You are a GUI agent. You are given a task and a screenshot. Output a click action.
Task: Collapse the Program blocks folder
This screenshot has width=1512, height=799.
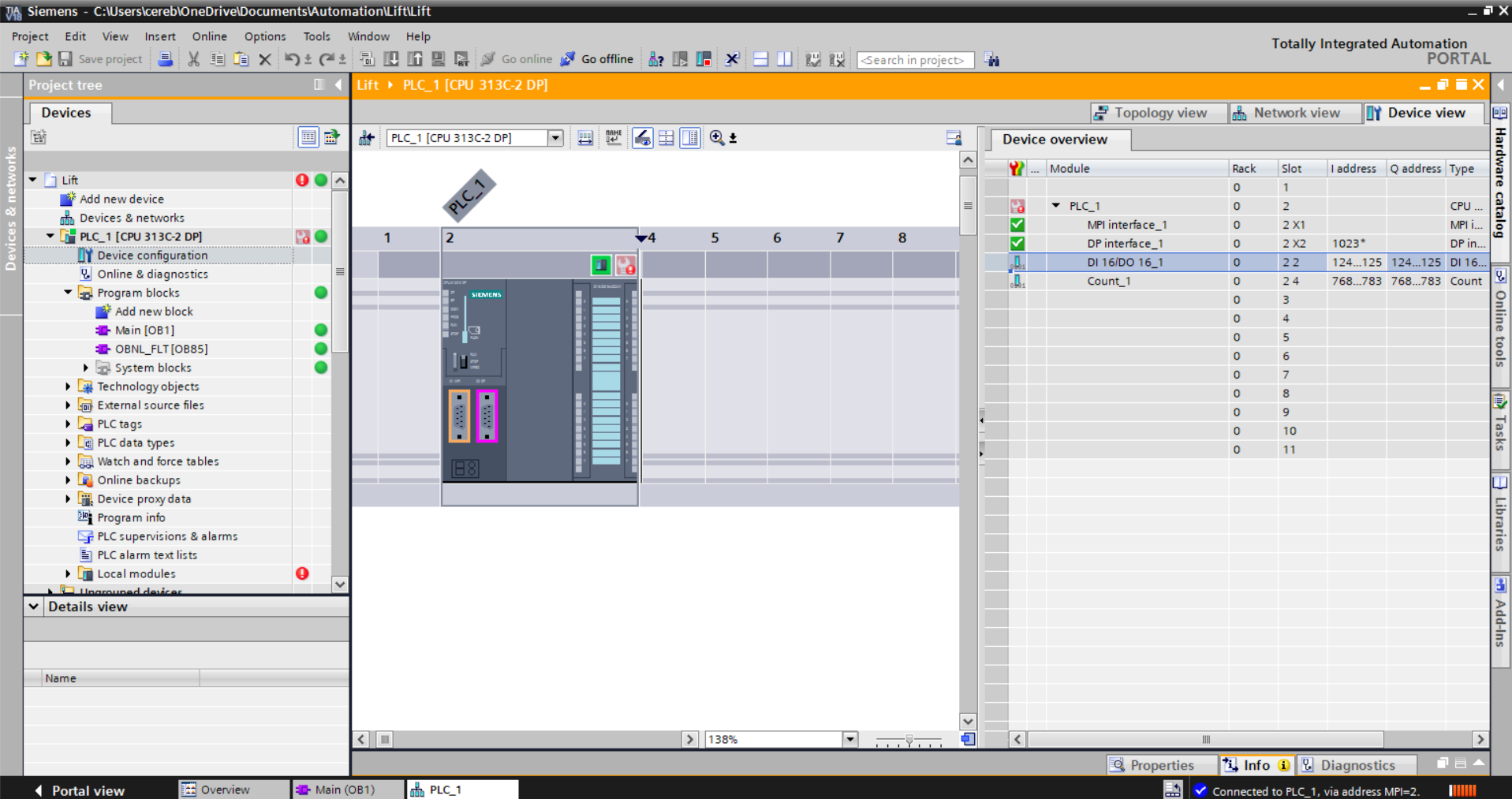(x=68, y=293)
